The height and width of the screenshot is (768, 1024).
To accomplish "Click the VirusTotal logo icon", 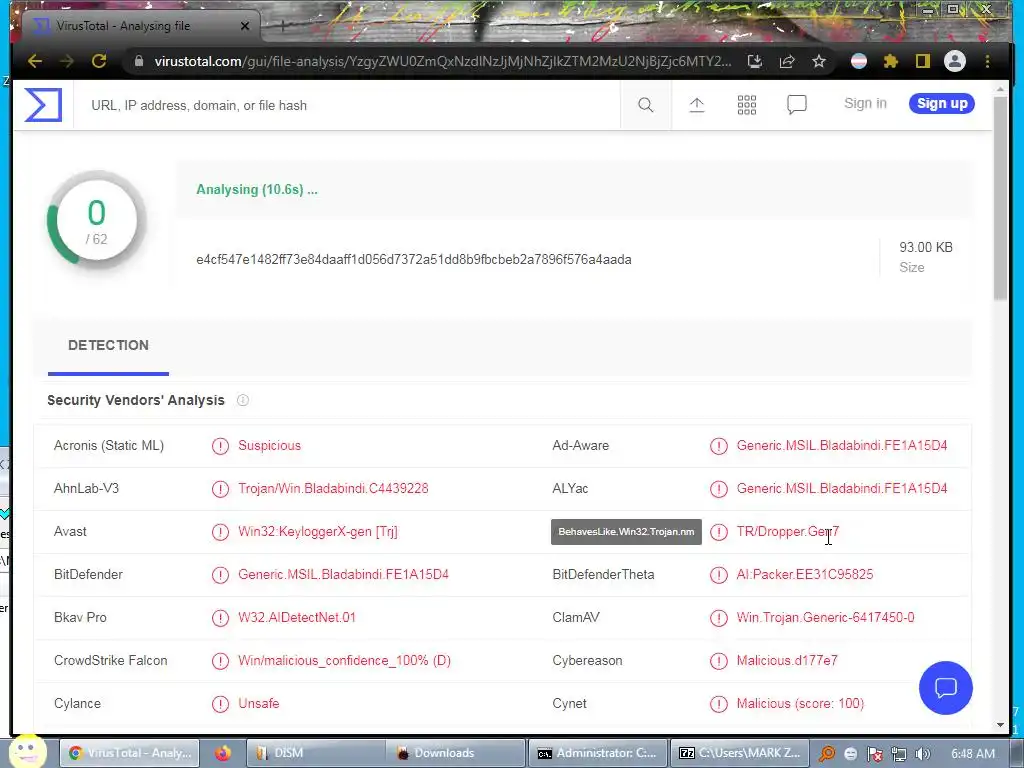I will coord(43,104).
